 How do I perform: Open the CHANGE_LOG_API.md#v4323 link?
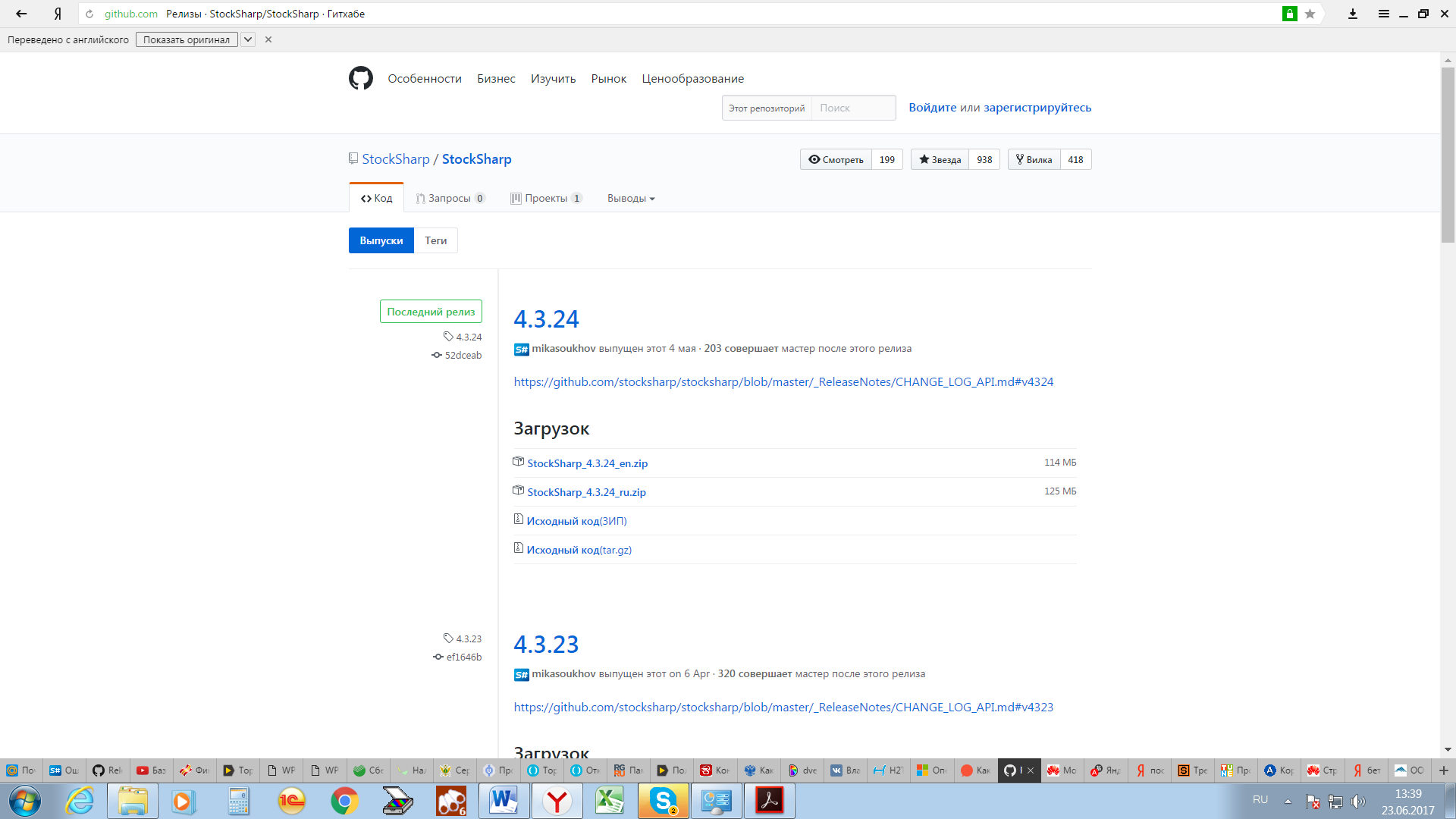pyautogui.click(x=783, y=707)
